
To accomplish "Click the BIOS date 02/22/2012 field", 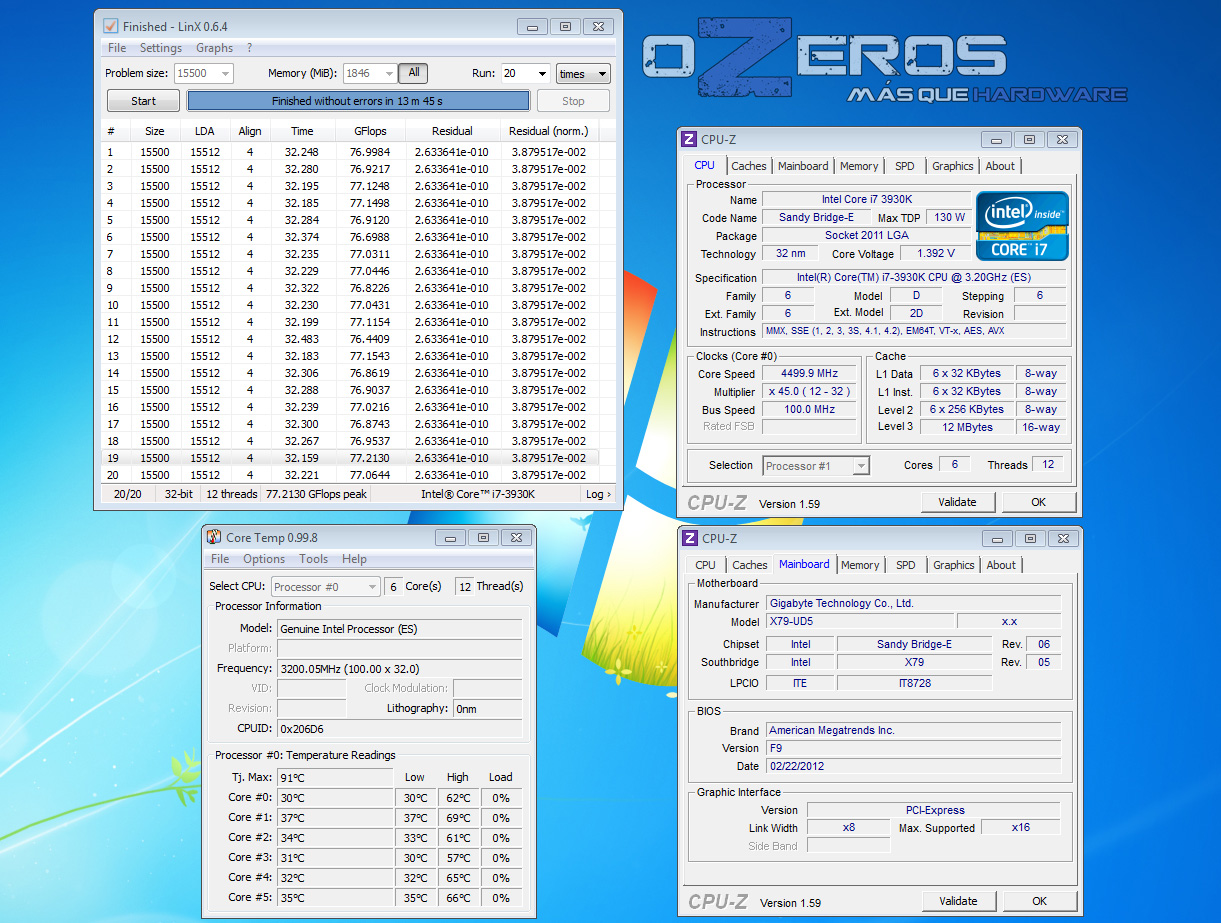I will click(x=913, y=766).
